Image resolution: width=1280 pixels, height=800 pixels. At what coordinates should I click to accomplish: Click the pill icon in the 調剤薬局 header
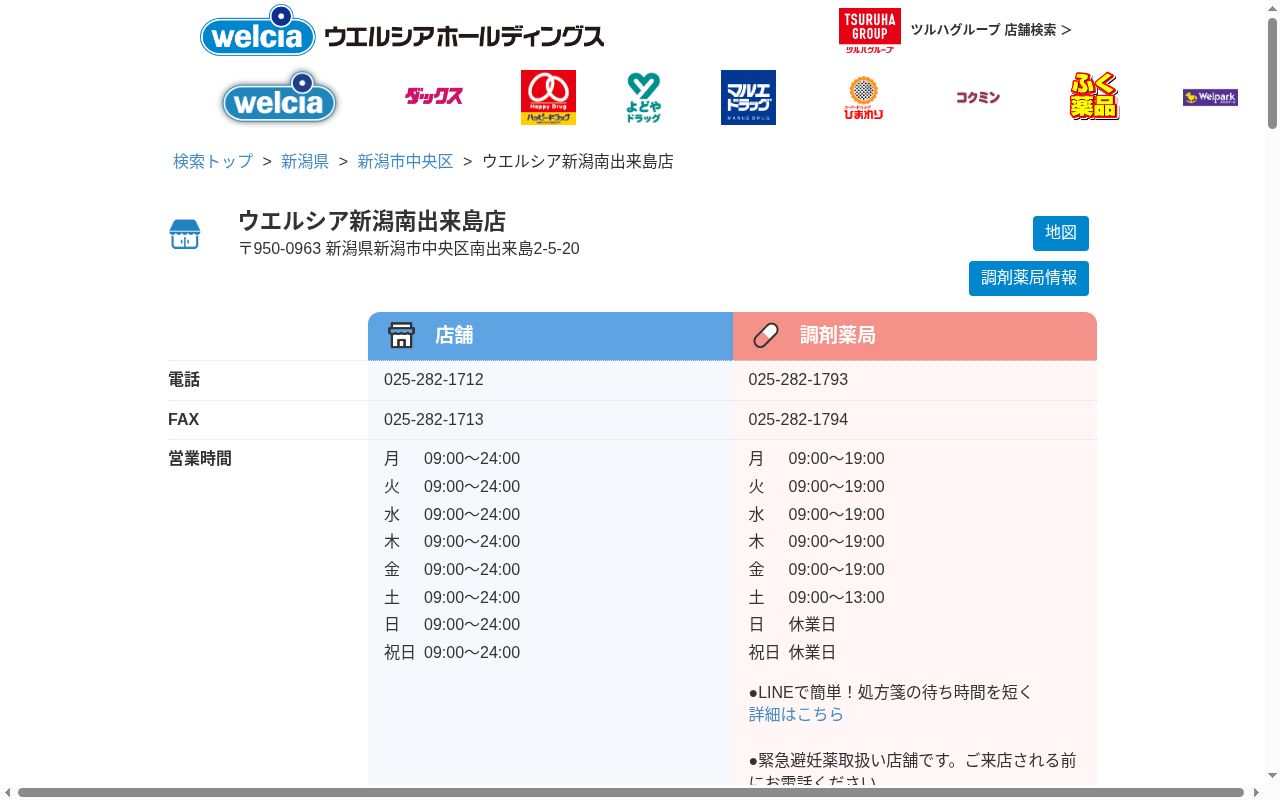click(766, 335)
